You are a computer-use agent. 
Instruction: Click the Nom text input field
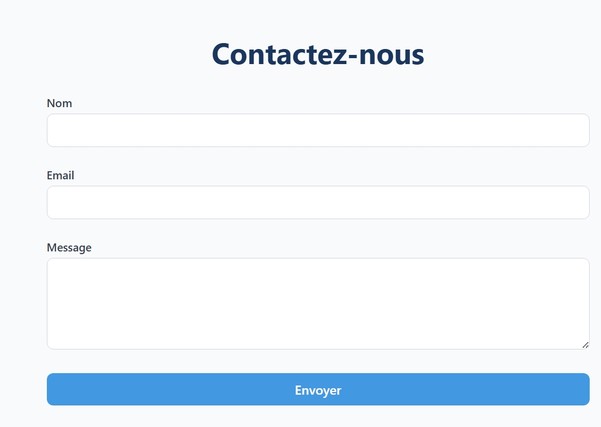[317, 130]
